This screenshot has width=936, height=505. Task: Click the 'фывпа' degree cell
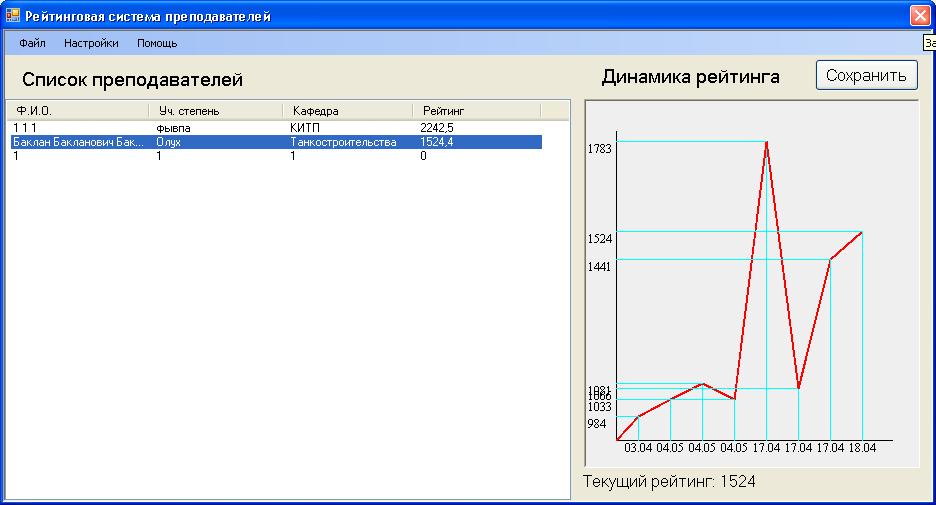tap(173, 128)
